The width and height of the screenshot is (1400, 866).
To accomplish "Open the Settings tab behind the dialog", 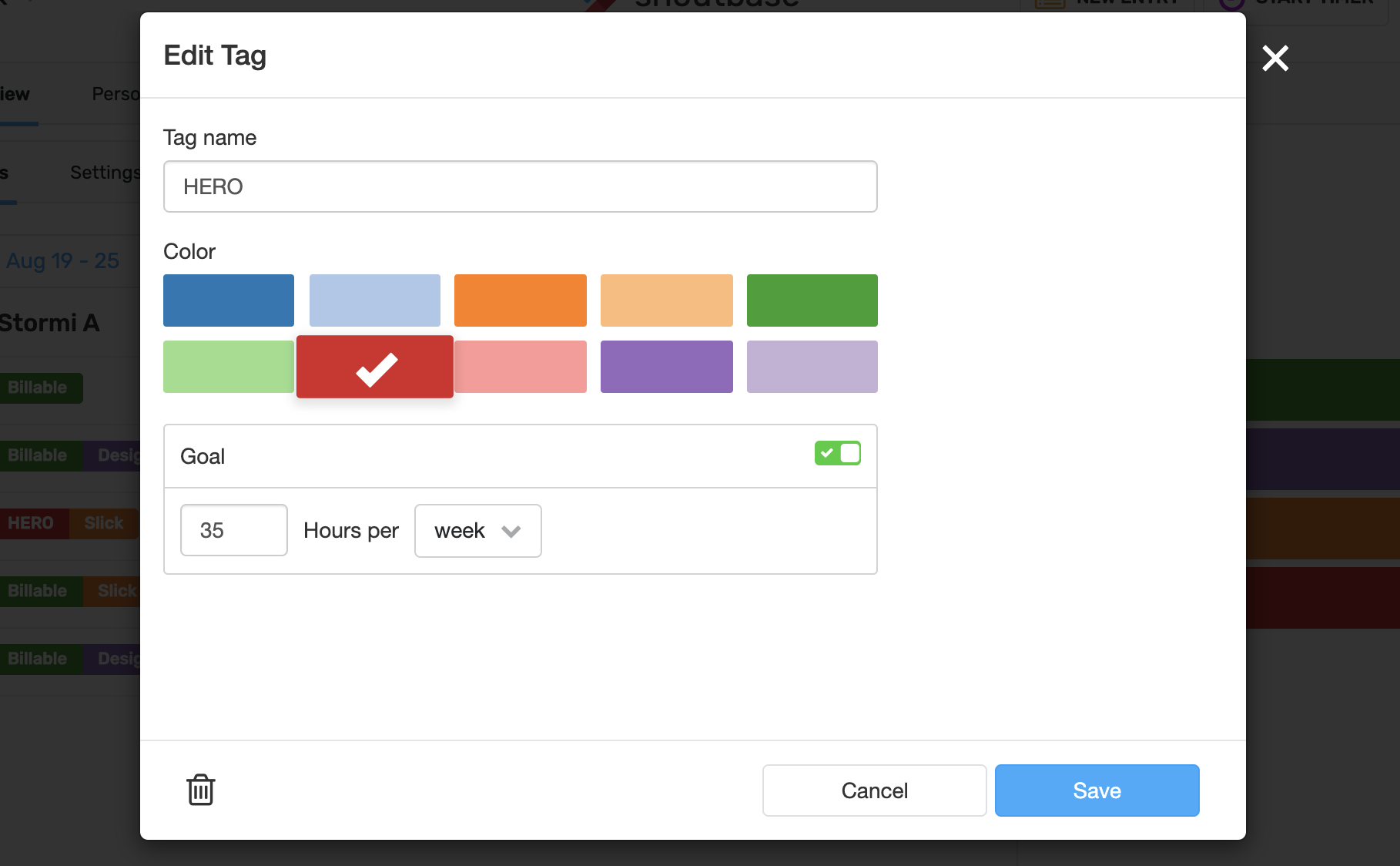I will click(x=105, y=172).
